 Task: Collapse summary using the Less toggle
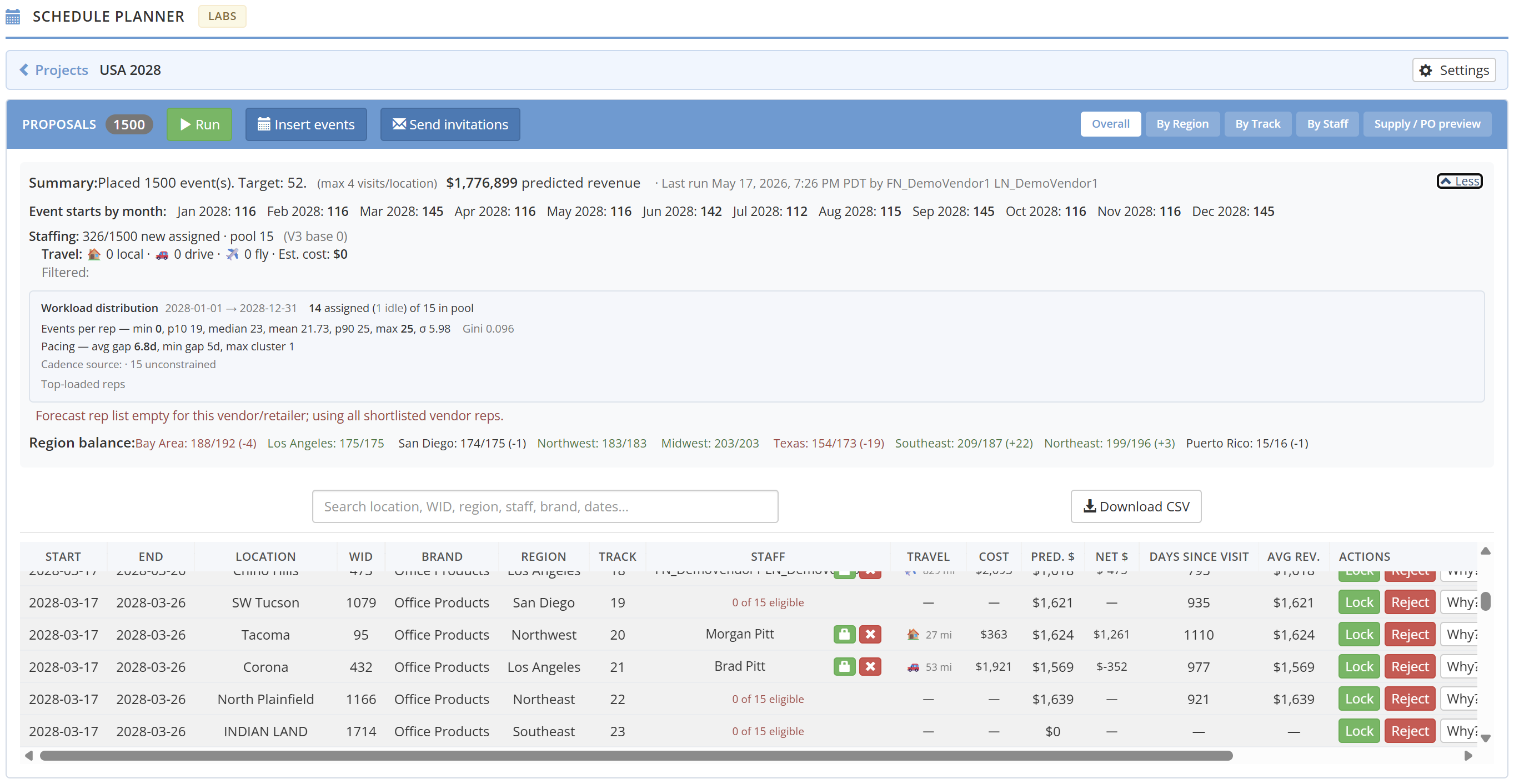1460,181
